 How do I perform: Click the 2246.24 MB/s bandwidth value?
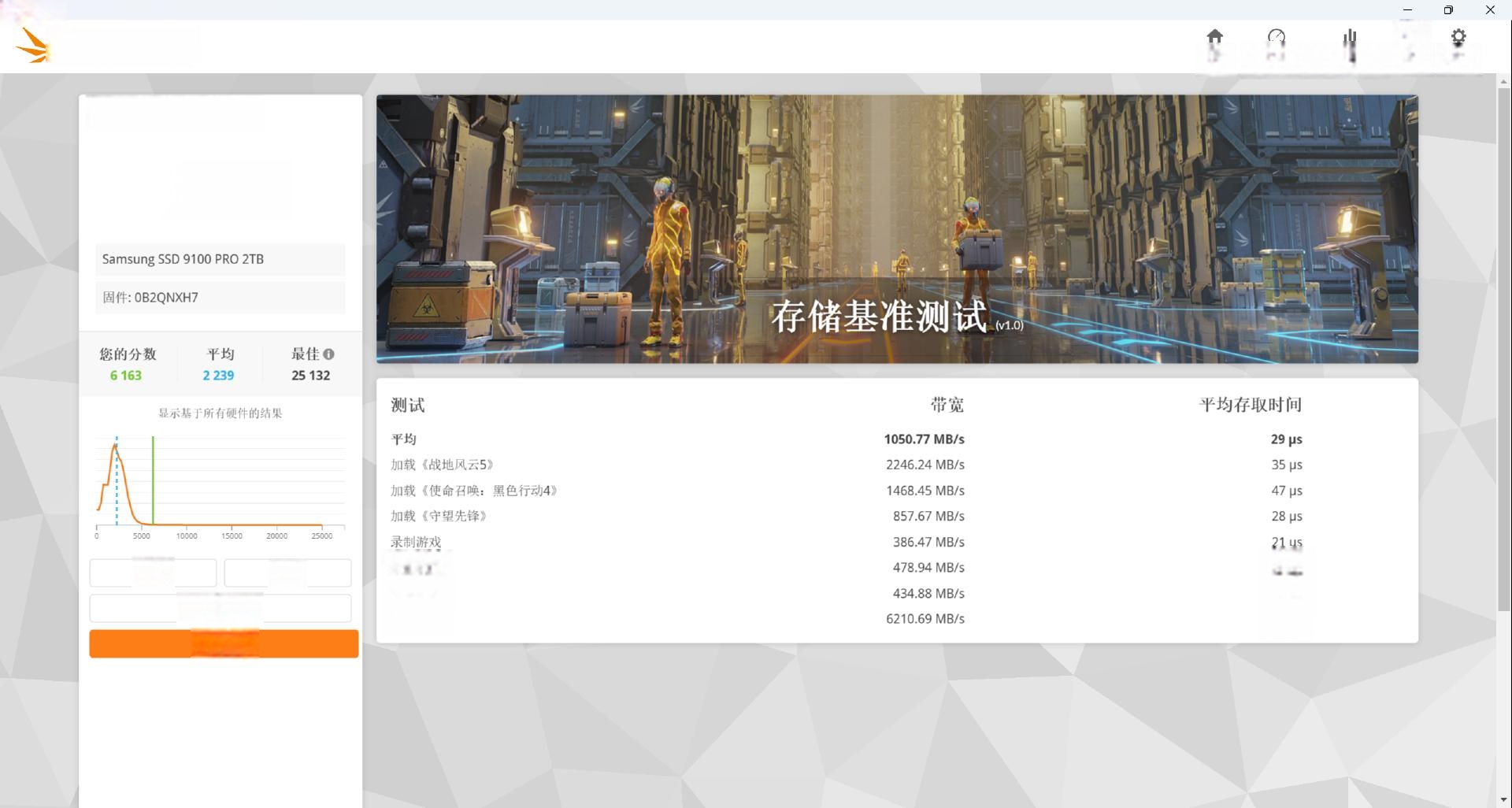(x=925, y=465)
